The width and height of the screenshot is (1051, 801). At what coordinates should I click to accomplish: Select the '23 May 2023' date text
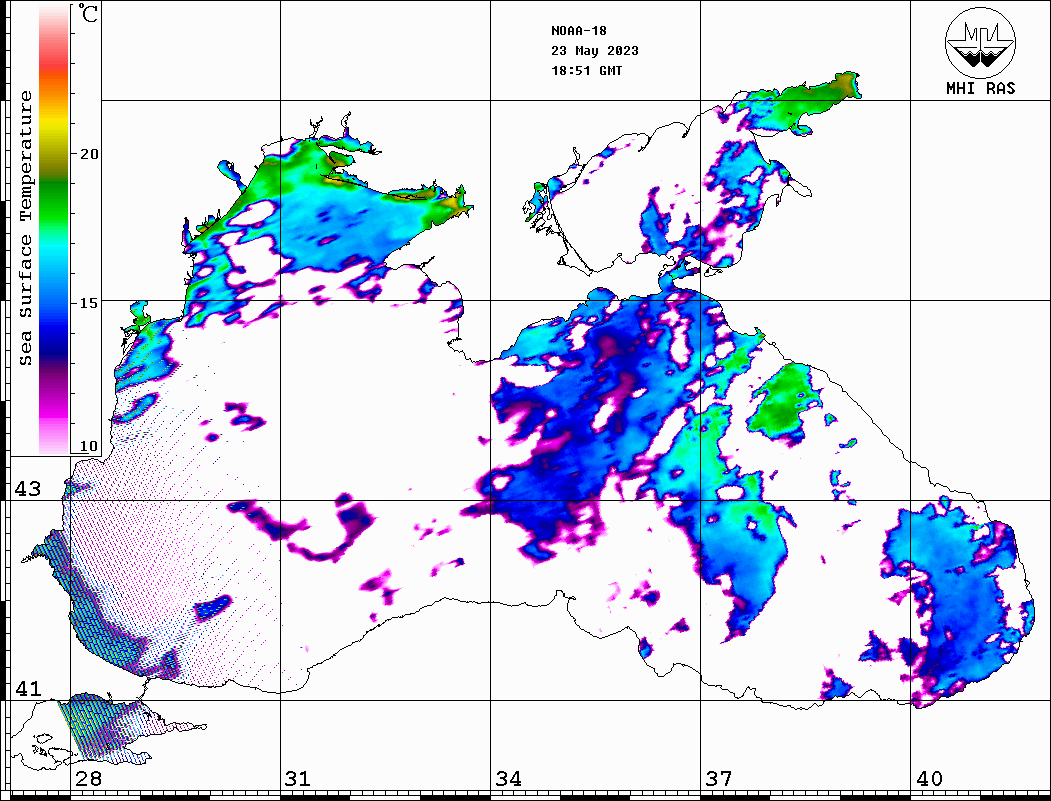pos(595,51)
